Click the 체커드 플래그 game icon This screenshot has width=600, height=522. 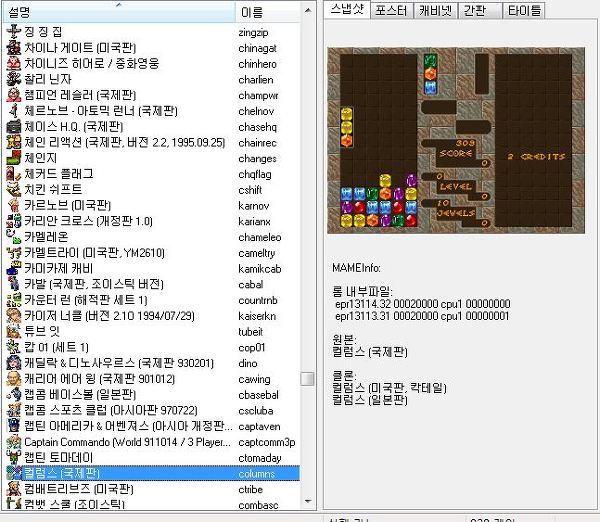tap(14, 174)
